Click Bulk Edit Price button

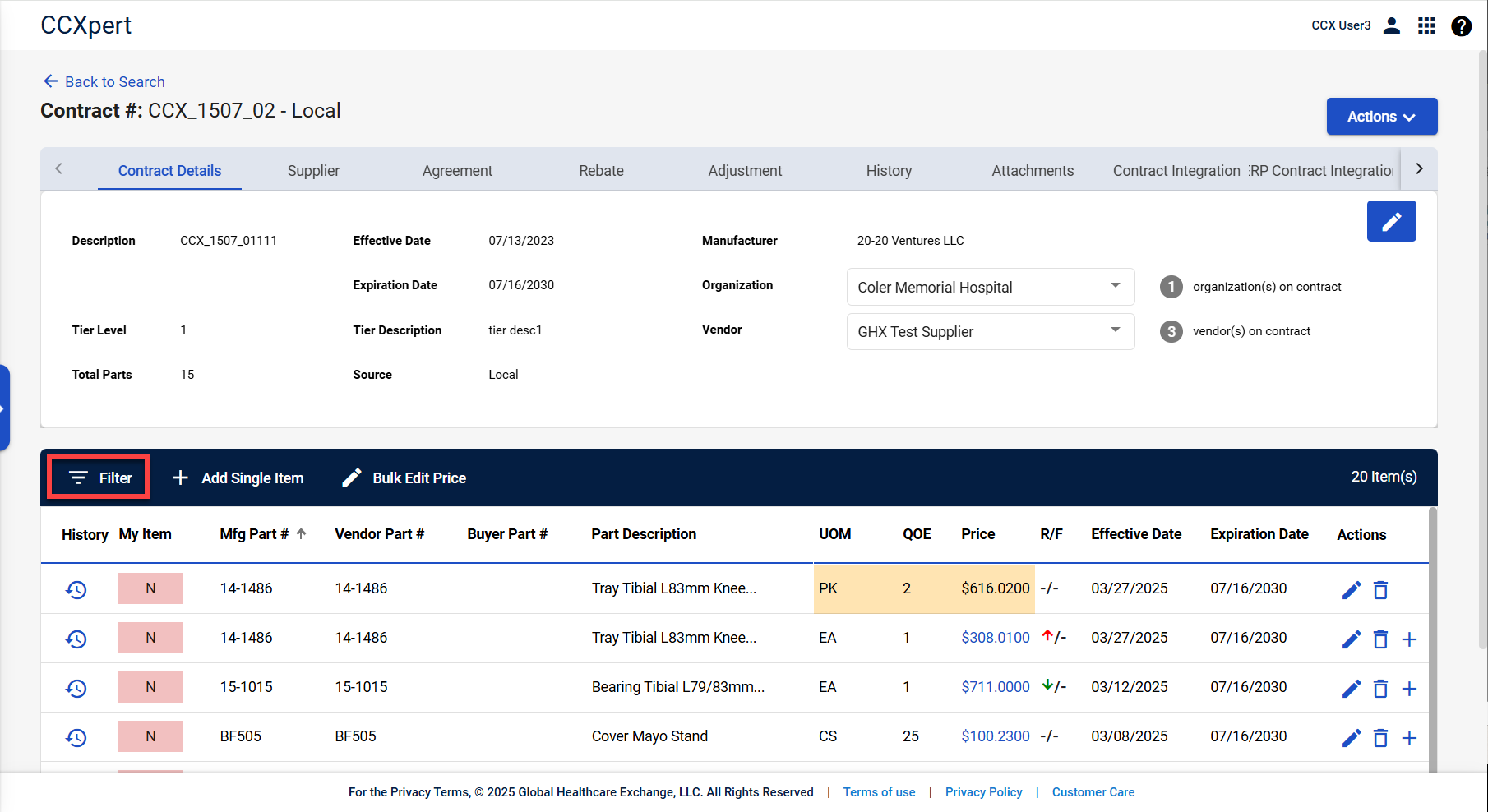click(404, 478)
